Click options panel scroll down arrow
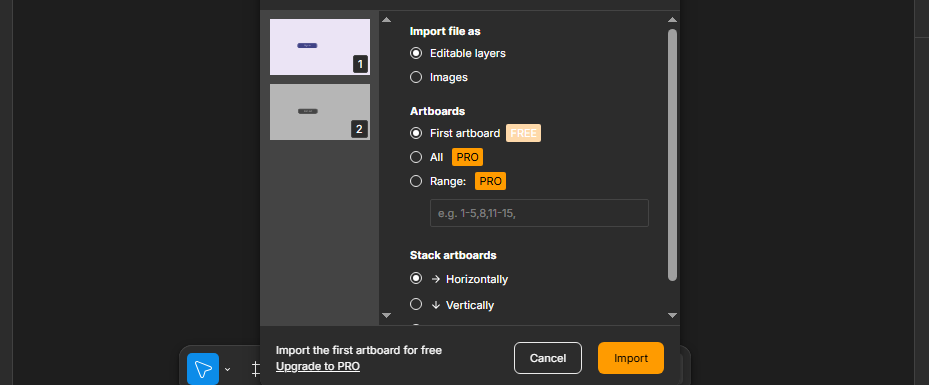Image resolution: width=929 pixels, height=385 pixels. 672,316
